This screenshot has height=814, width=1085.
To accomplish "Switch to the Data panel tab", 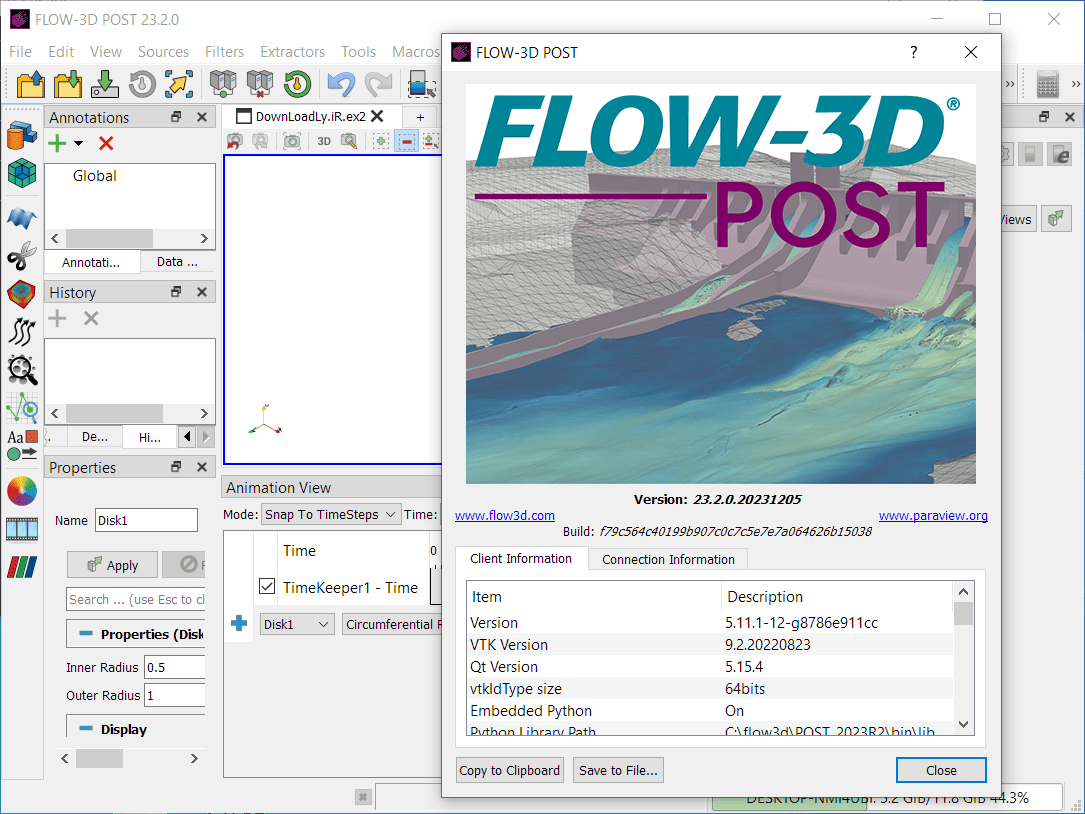I will coord(177,262).
